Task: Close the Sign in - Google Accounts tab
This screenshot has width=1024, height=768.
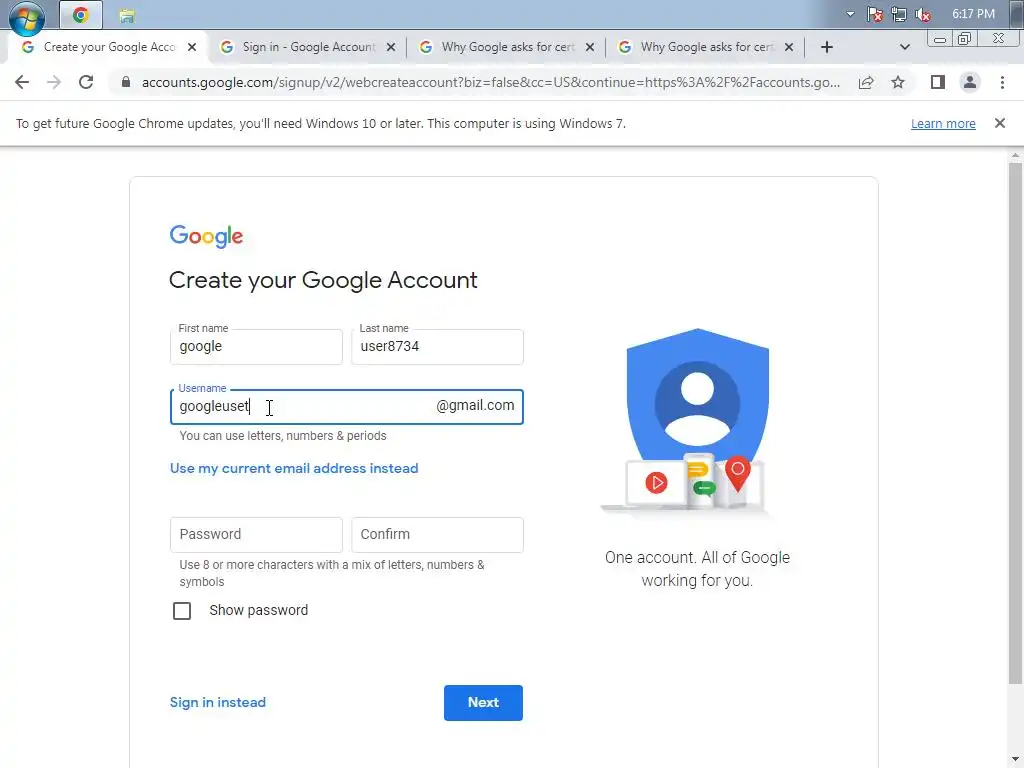Action: pos(391,47)
